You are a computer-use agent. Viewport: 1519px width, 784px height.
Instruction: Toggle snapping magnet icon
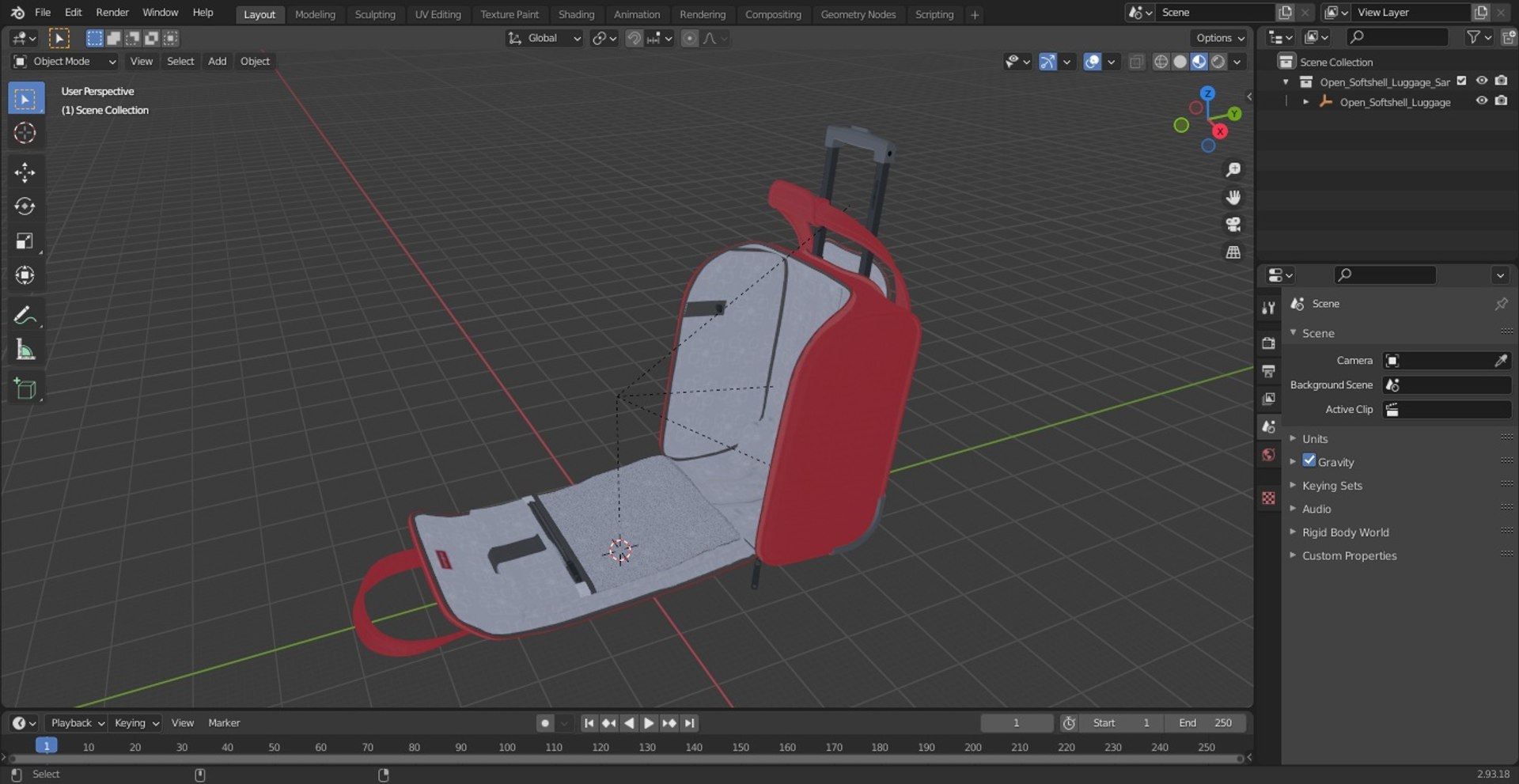633,38
